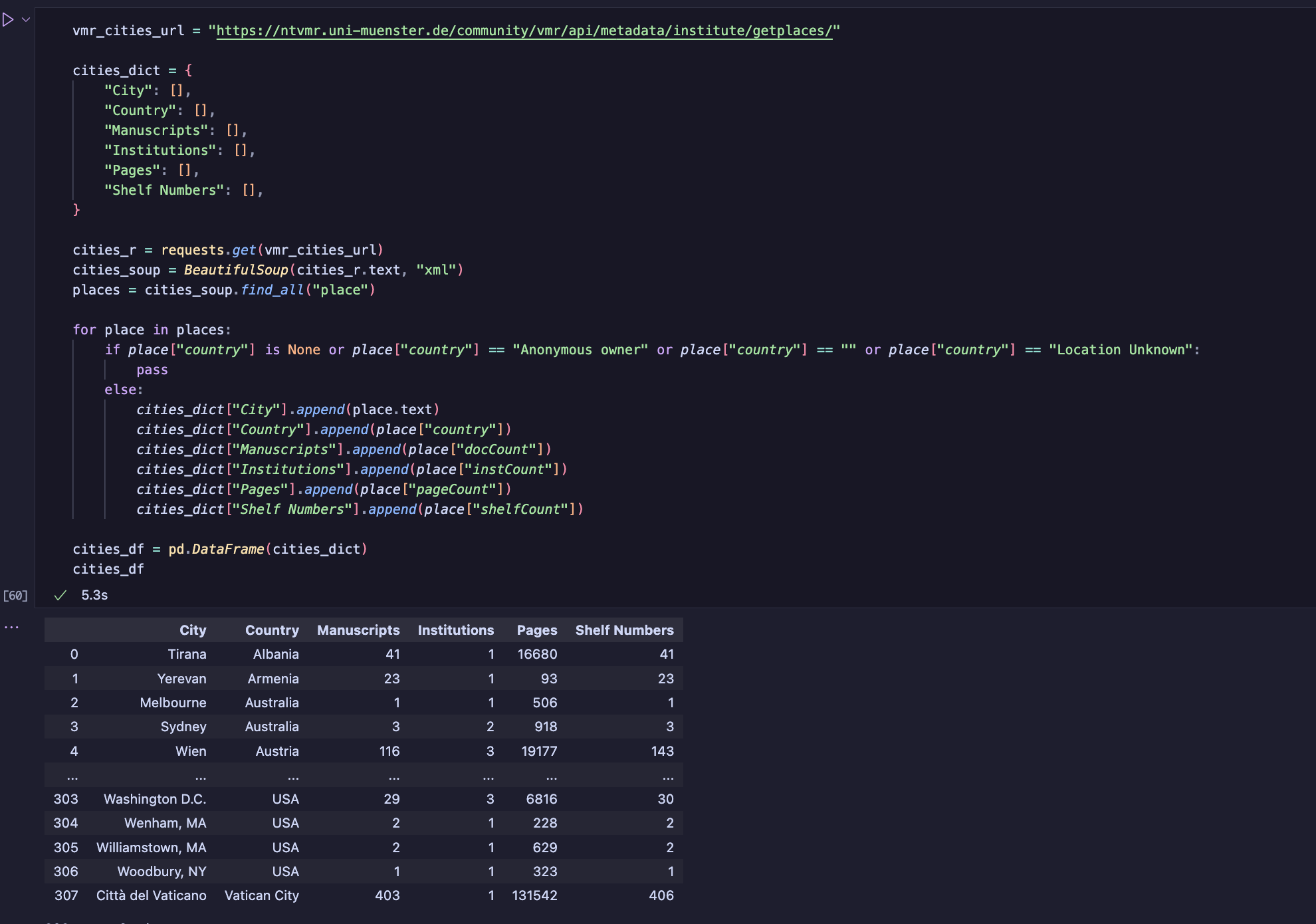Click the Shelf Numbers column header
Image resolution: width=1316 pixels, height=924 pixels.
(624, 630)
